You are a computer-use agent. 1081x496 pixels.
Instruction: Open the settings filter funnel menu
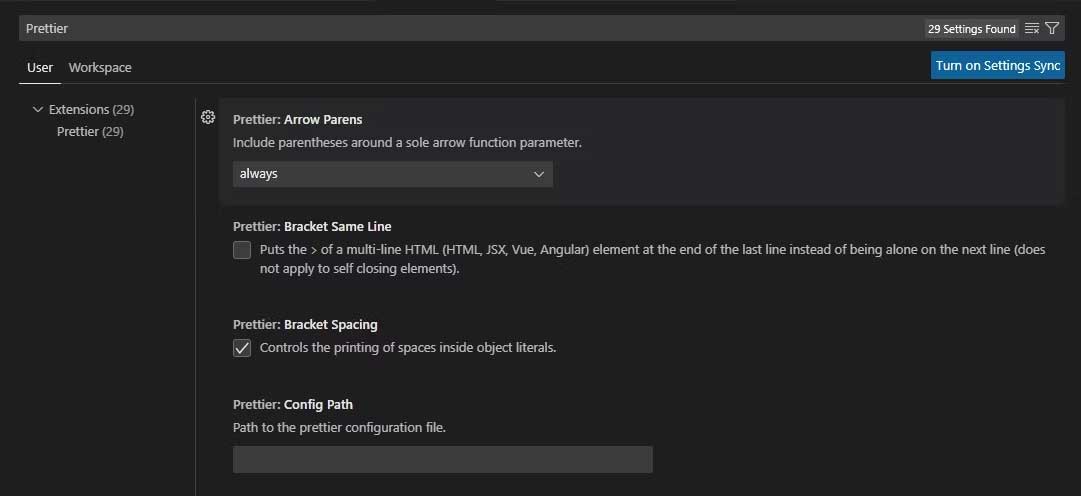1052,29
